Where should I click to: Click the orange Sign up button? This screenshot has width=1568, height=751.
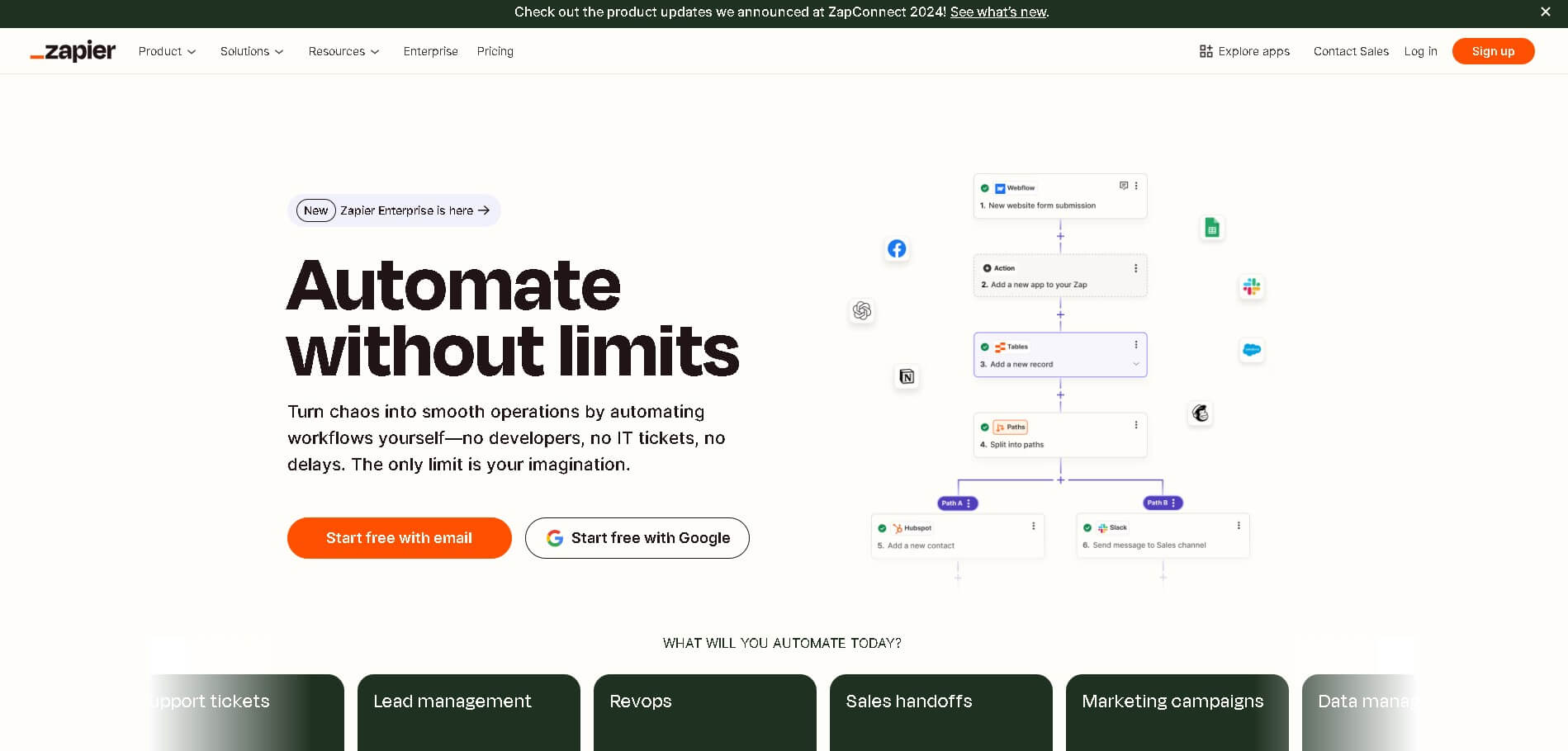point(1493,51)
